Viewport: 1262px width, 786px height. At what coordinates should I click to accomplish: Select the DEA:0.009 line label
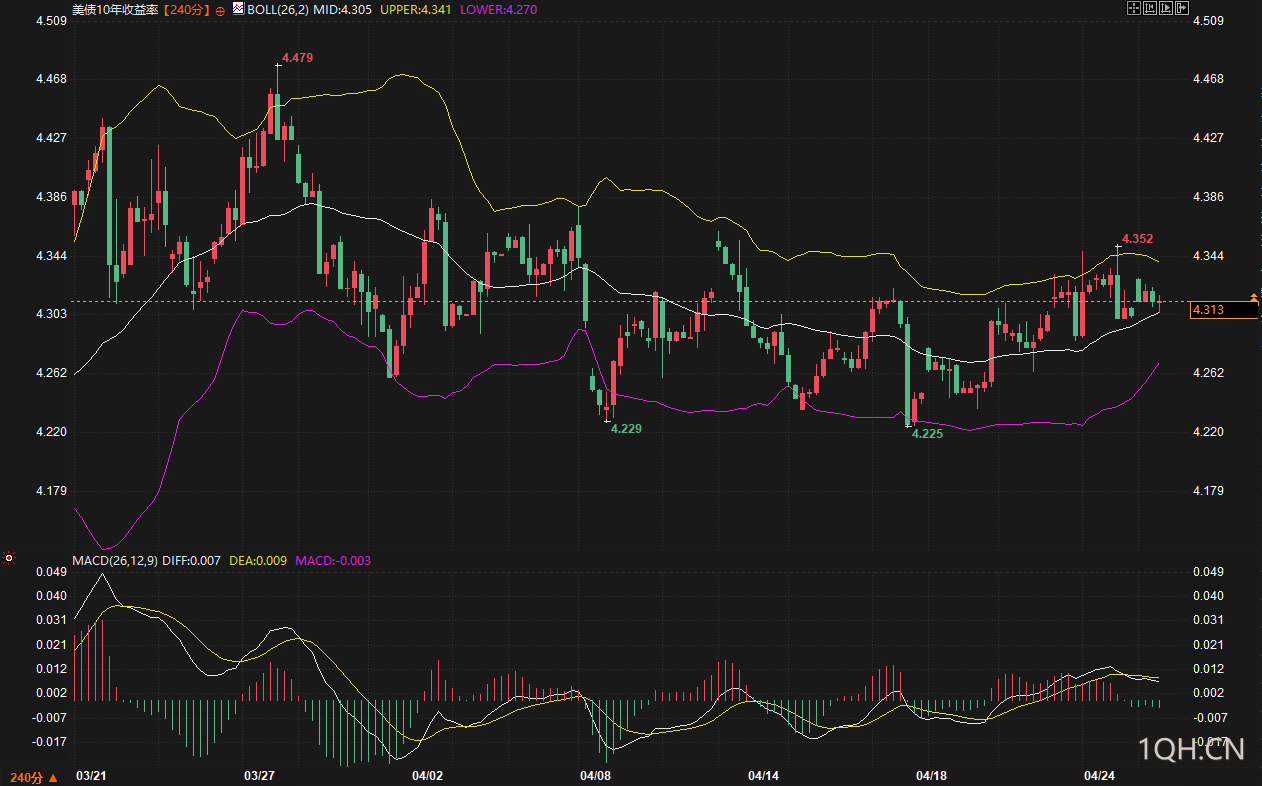(258, 561)
